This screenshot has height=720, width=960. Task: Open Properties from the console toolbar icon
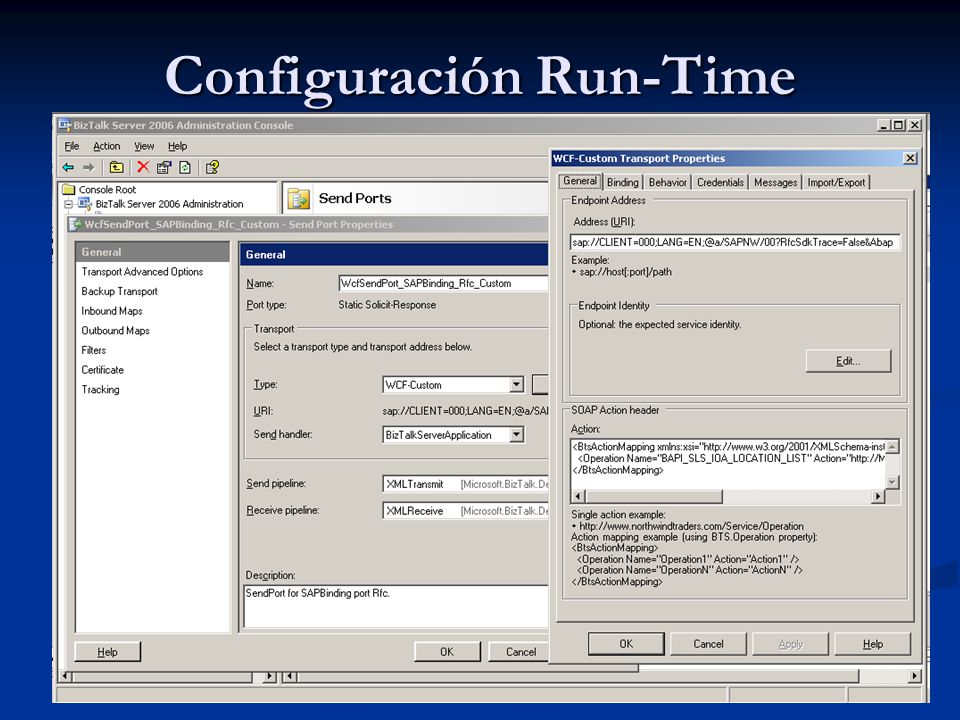point(164,167)
